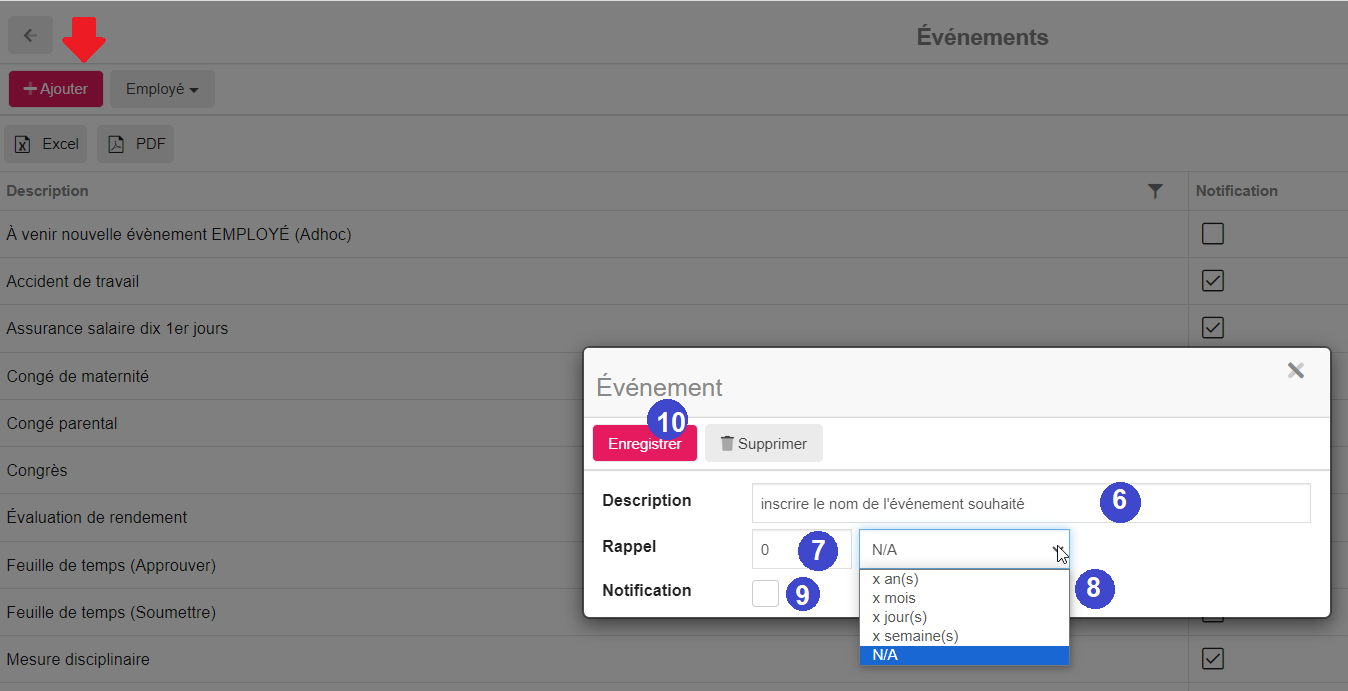Select the Évaluation de rendement row

290,517
